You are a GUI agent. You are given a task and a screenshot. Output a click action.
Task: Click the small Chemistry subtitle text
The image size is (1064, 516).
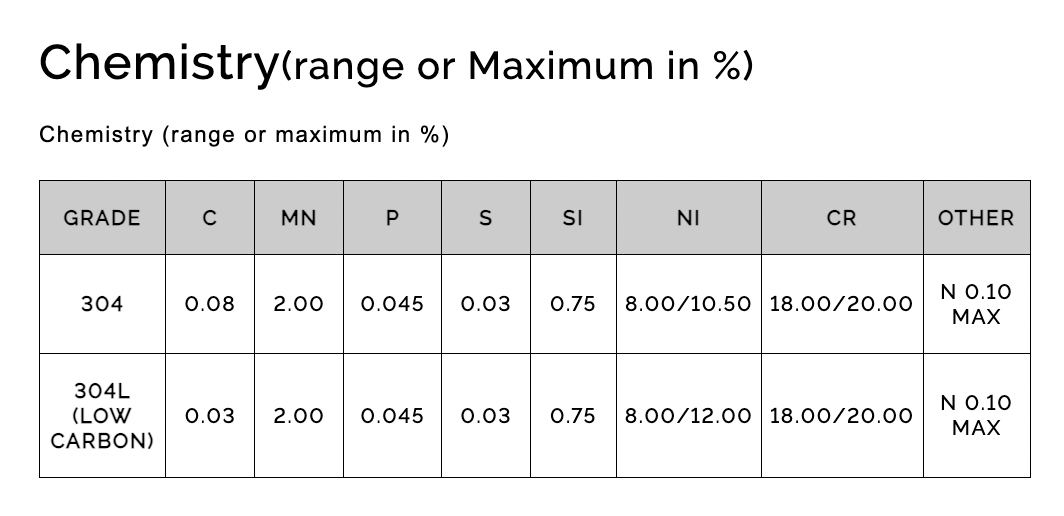(244, 134)
